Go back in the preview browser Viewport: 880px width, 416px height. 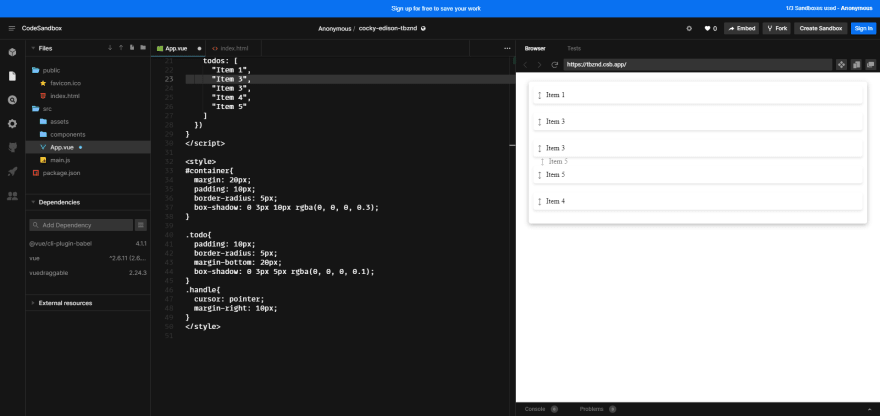525,65
